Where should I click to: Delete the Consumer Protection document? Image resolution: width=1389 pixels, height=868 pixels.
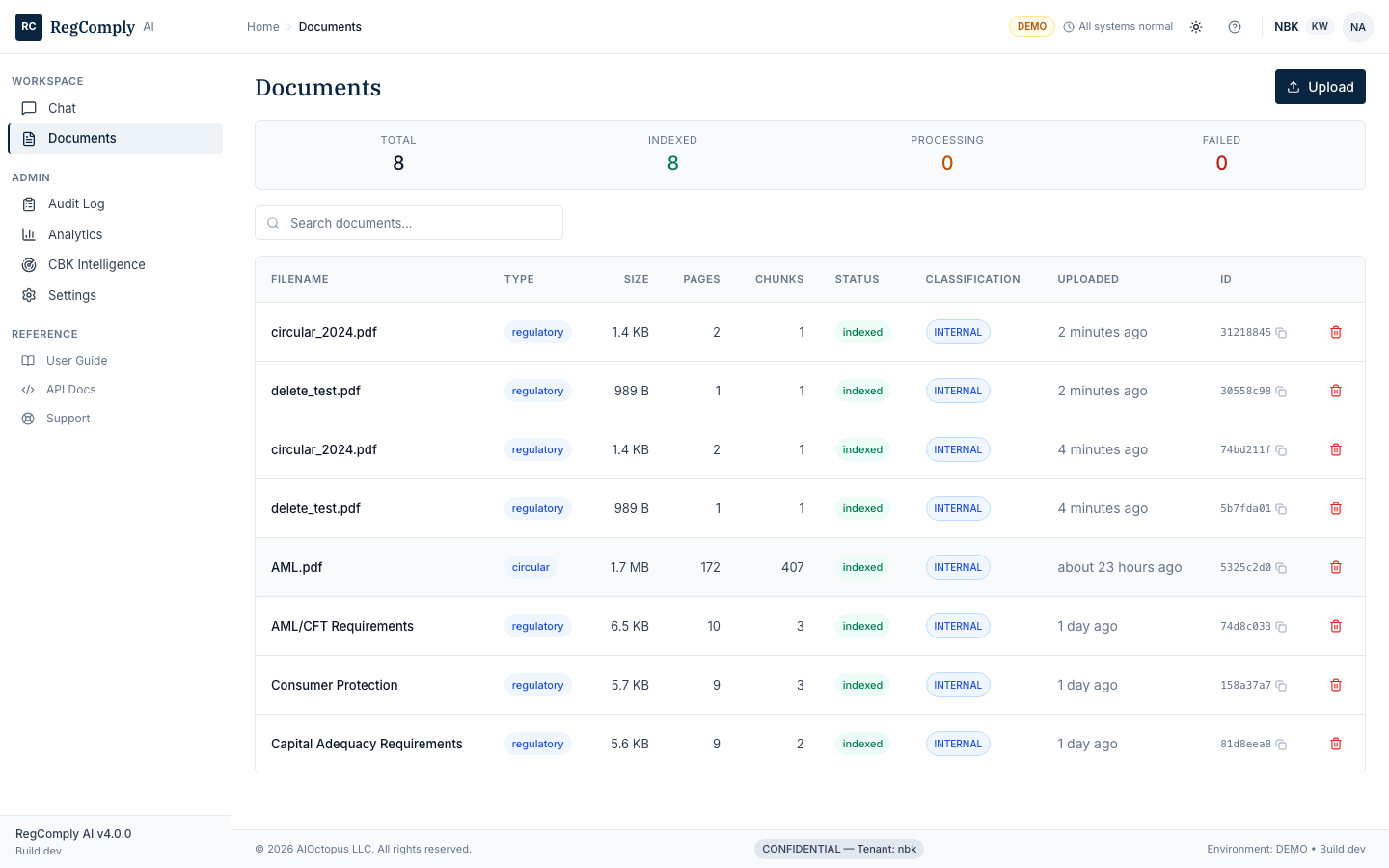(1336, 685)
